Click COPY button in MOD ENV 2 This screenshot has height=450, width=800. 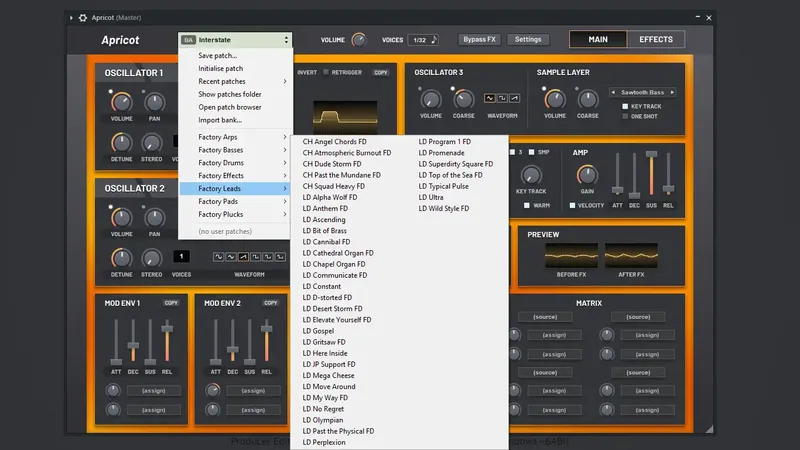pyautogui.click(x=270, y=303)
